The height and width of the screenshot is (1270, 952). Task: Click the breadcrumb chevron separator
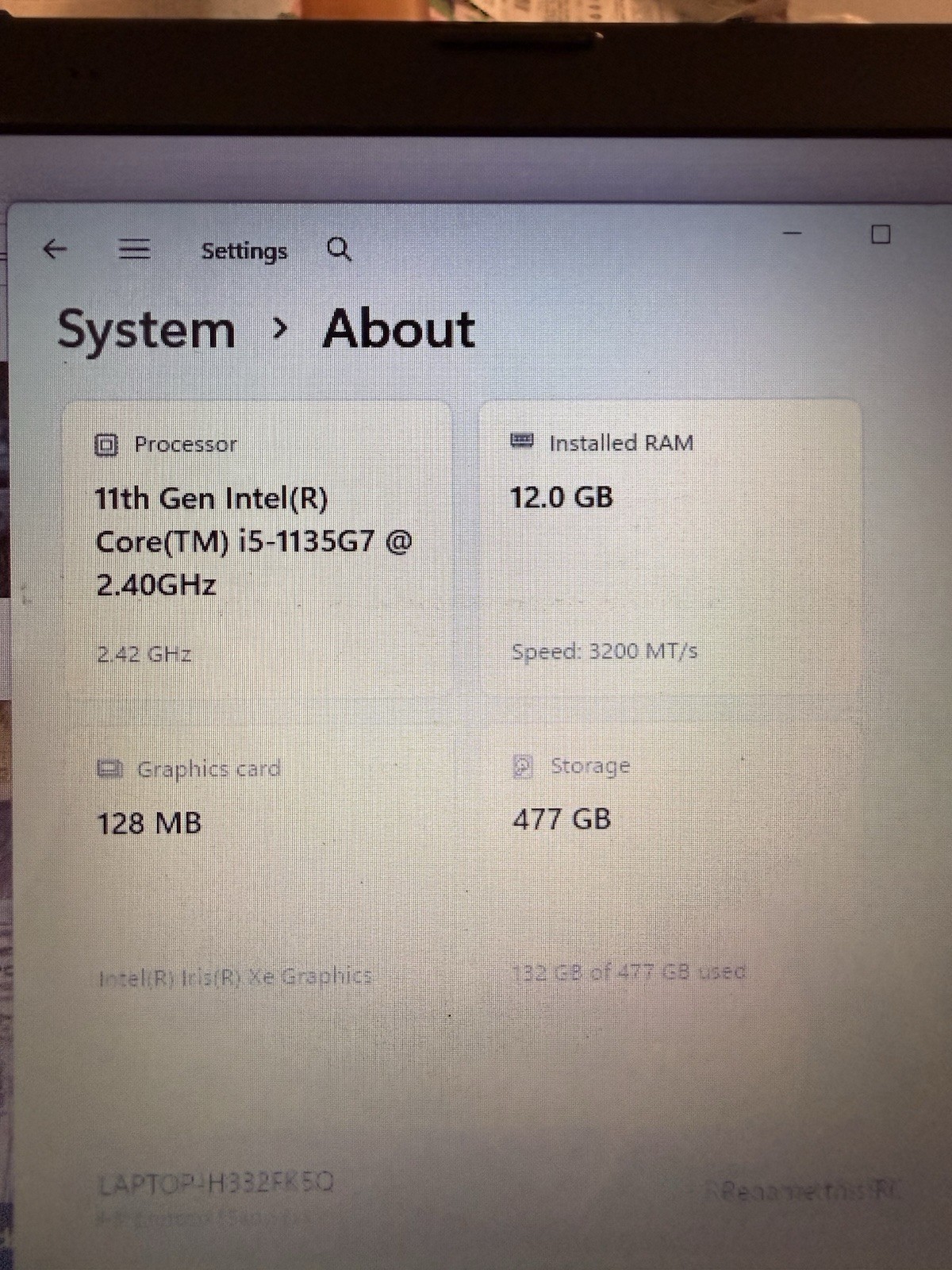[279, 328]
